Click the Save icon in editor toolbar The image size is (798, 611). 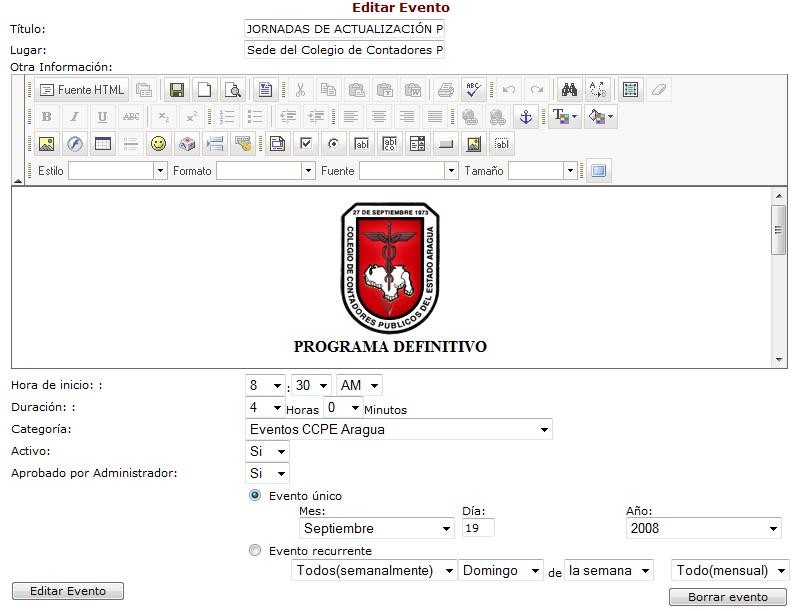click(x=177, y=90)
